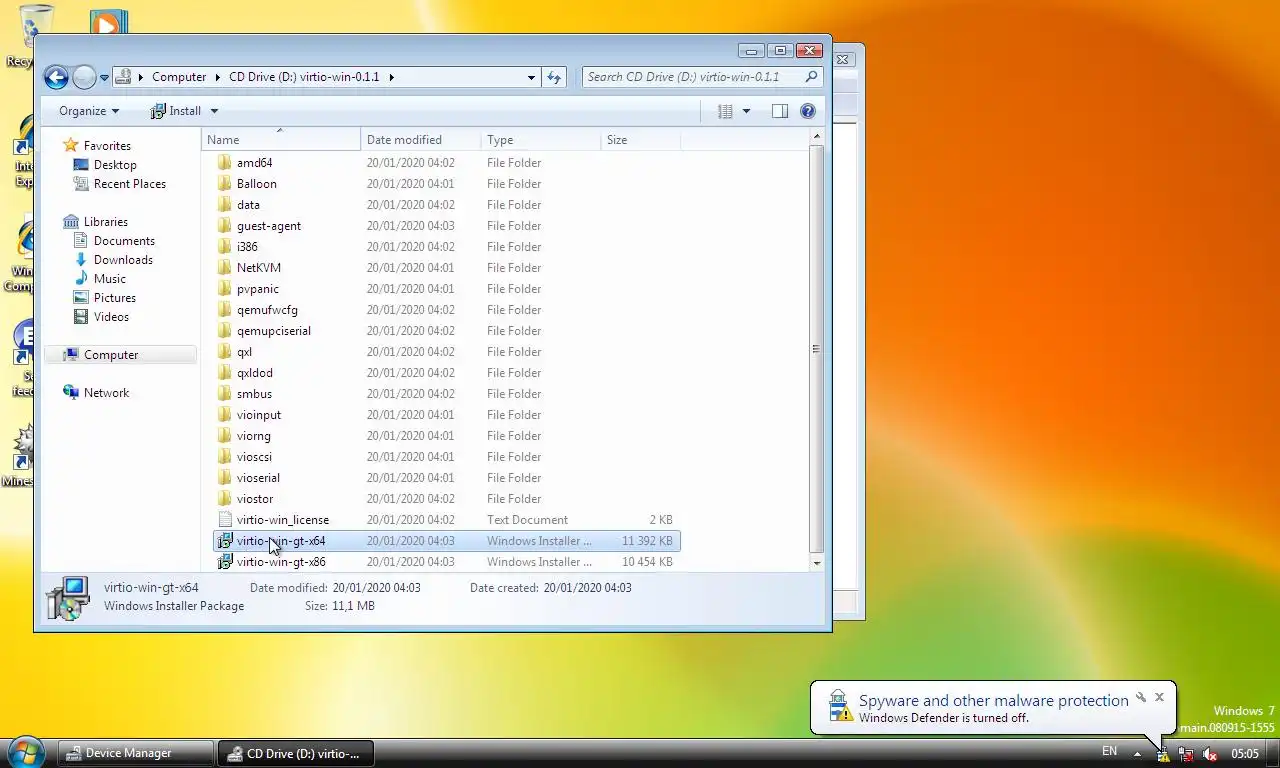The height and width of the screenshot is (768, 1280).
Task: Open Documents library
Action: pos(124,241)
